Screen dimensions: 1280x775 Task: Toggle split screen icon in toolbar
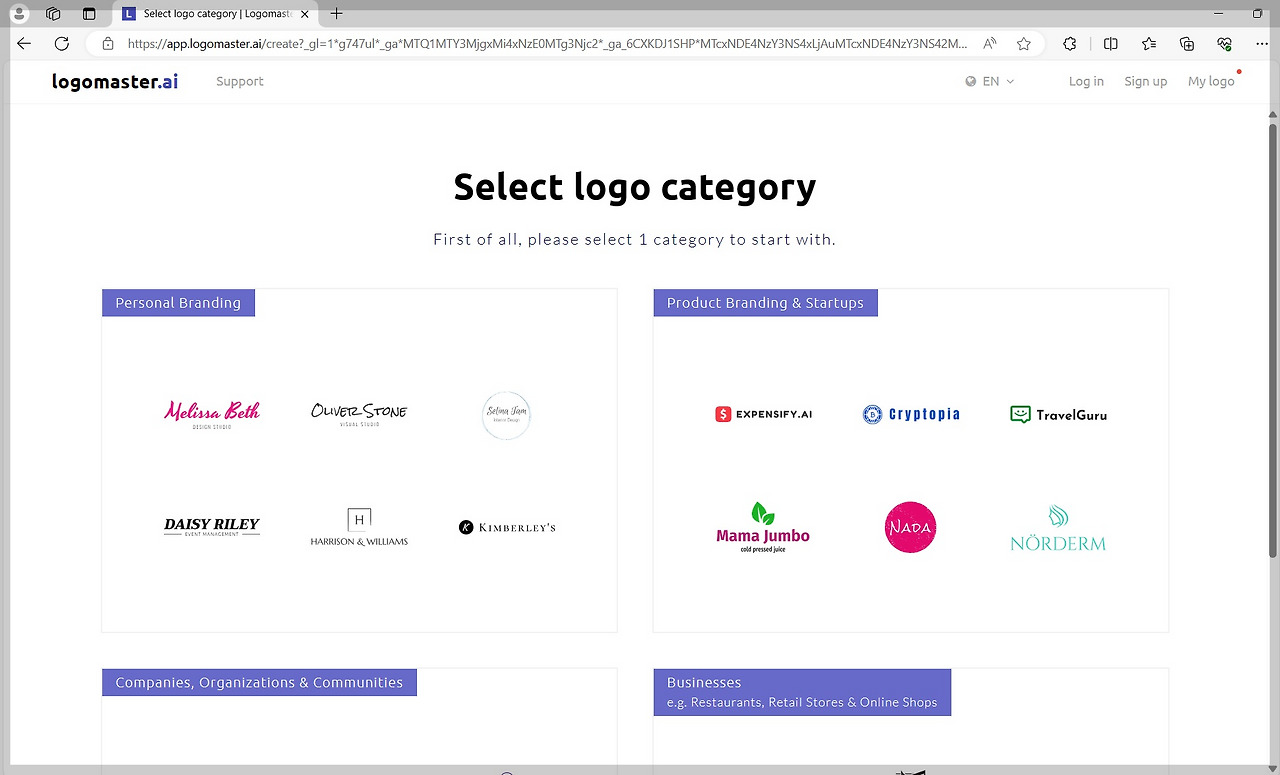tap(1111, 43)
